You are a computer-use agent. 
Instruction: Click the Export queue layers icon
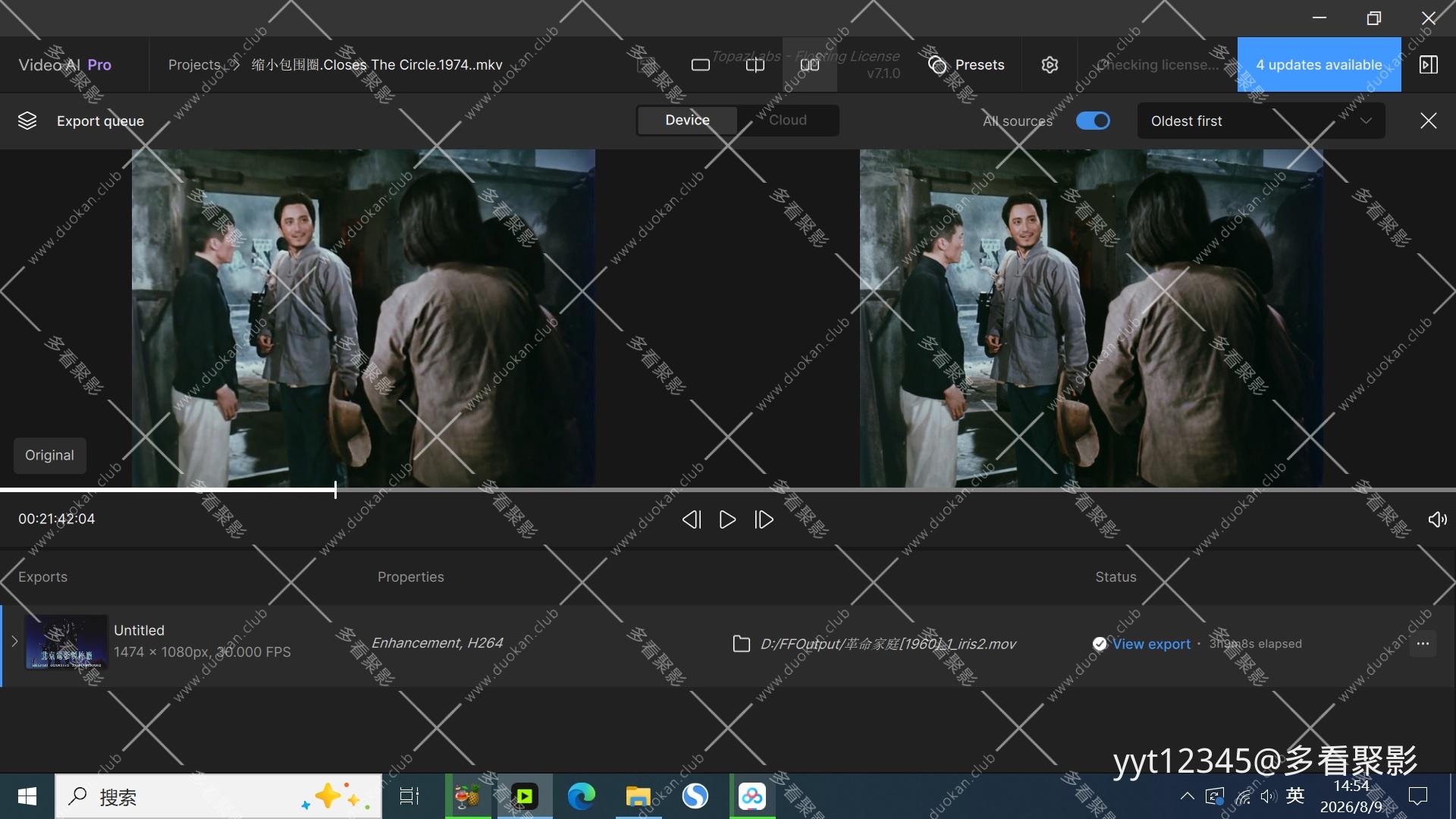27,121
